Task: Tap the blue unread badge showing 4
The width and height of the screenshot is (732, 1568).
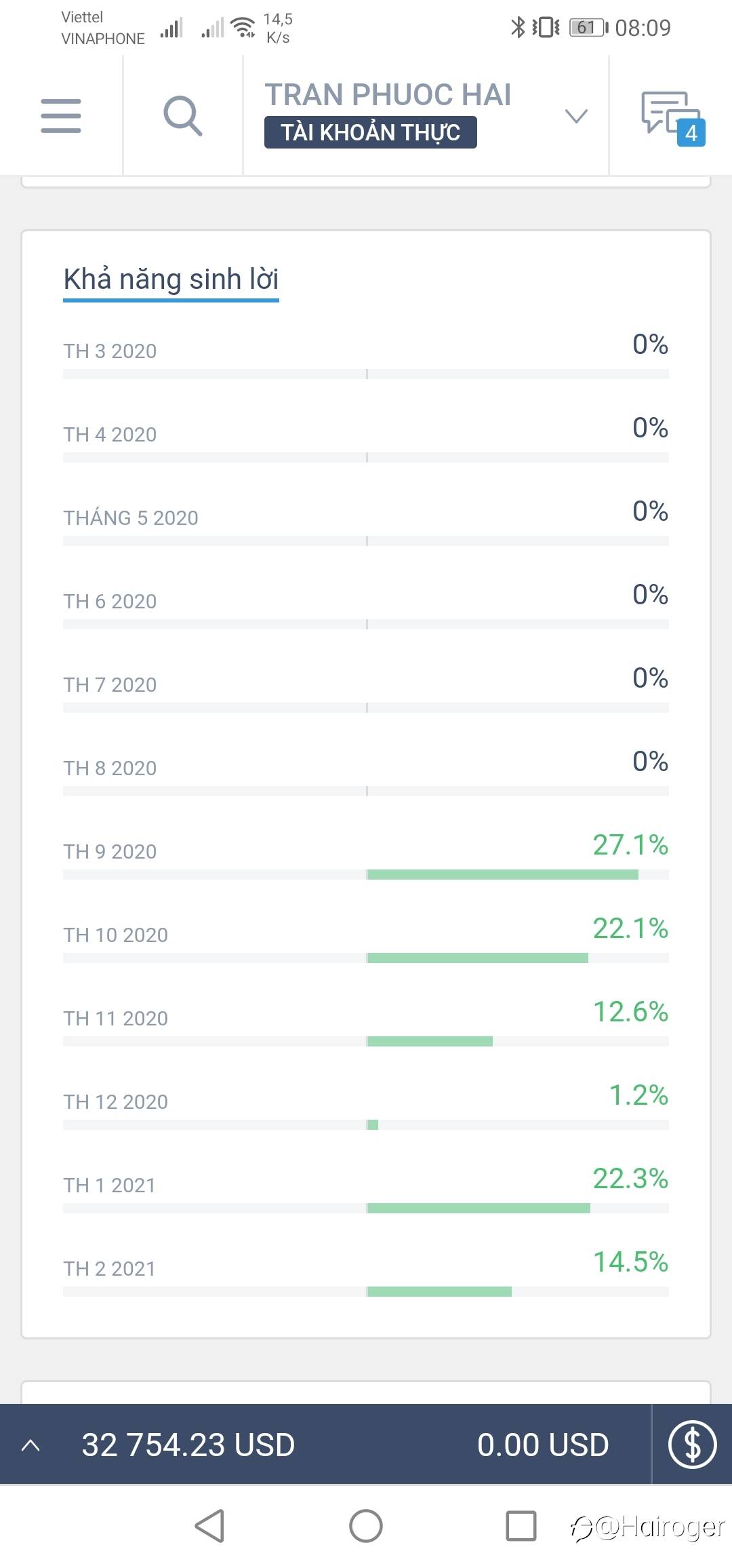Action: (691, 132)
